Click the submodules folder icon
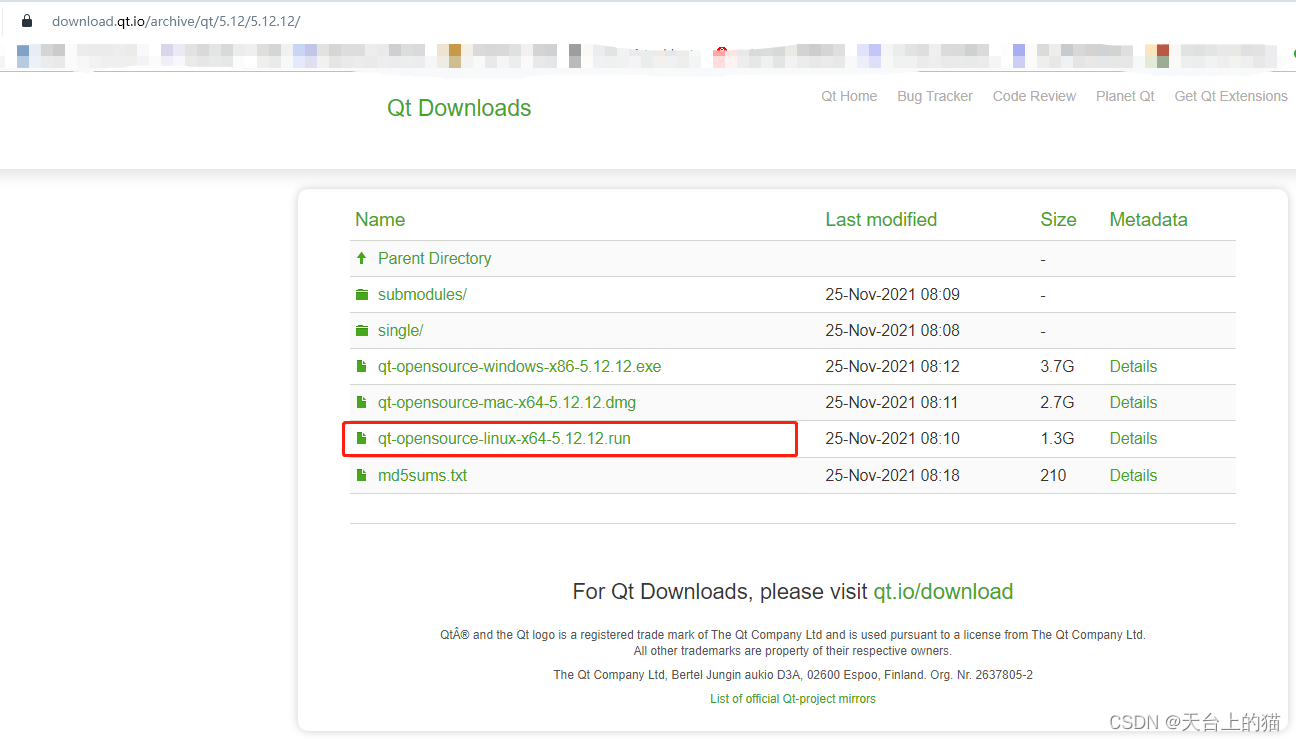 (361, 294)
